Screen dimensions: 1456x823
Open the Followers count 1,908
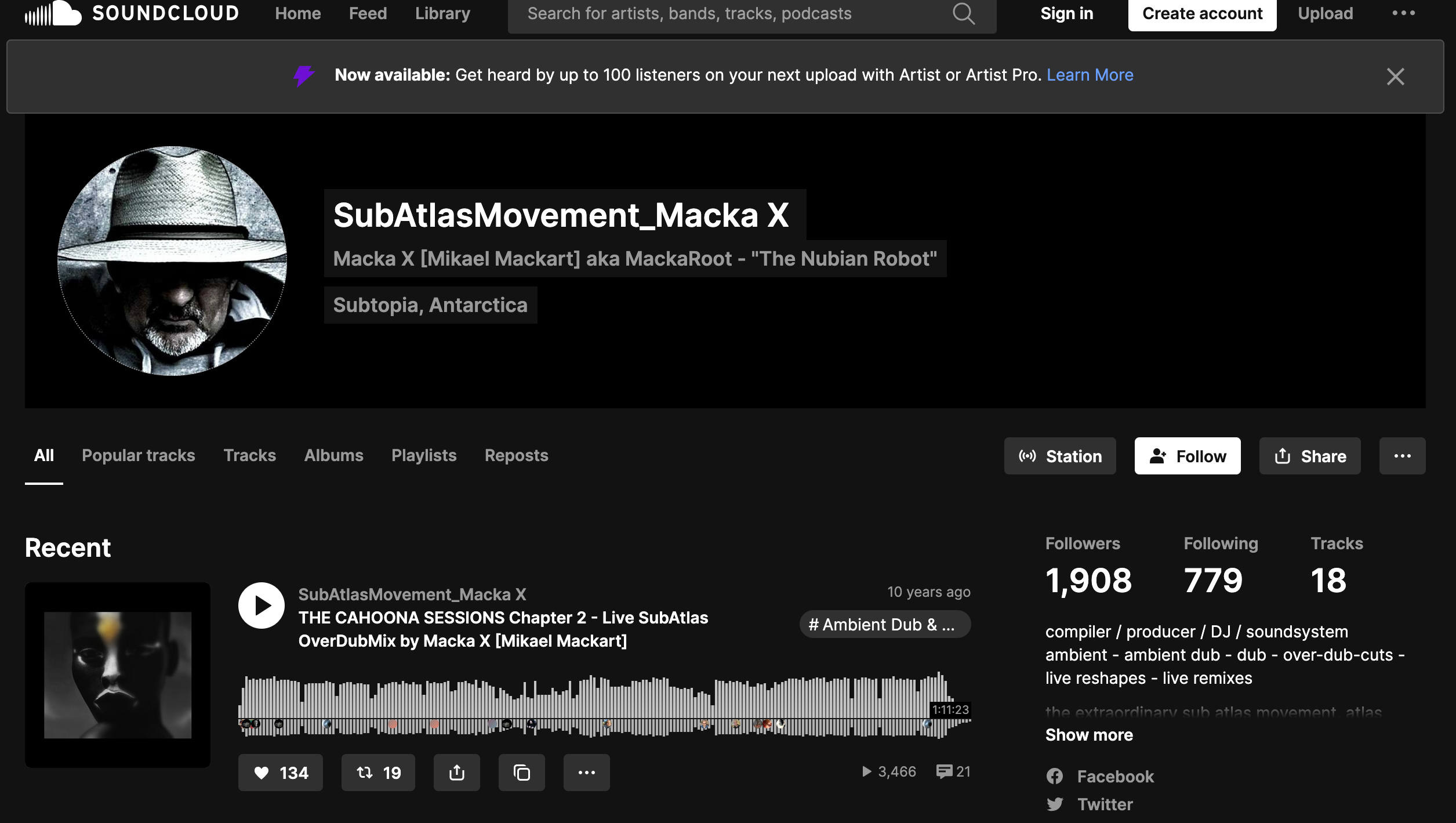point(1088,580)
